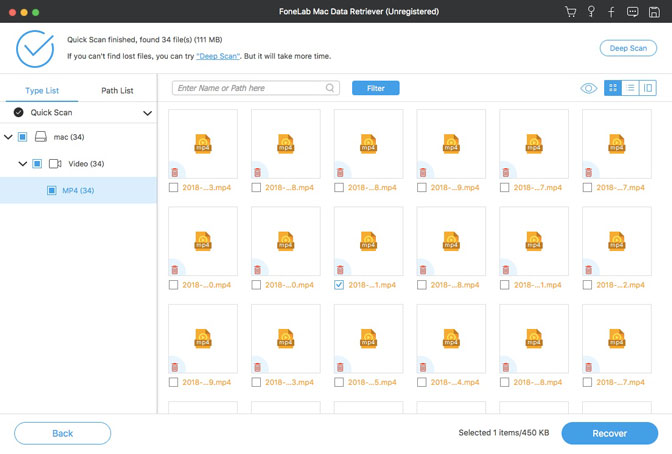
Task: Click the Deep Scan button
Action: point(628,48)
